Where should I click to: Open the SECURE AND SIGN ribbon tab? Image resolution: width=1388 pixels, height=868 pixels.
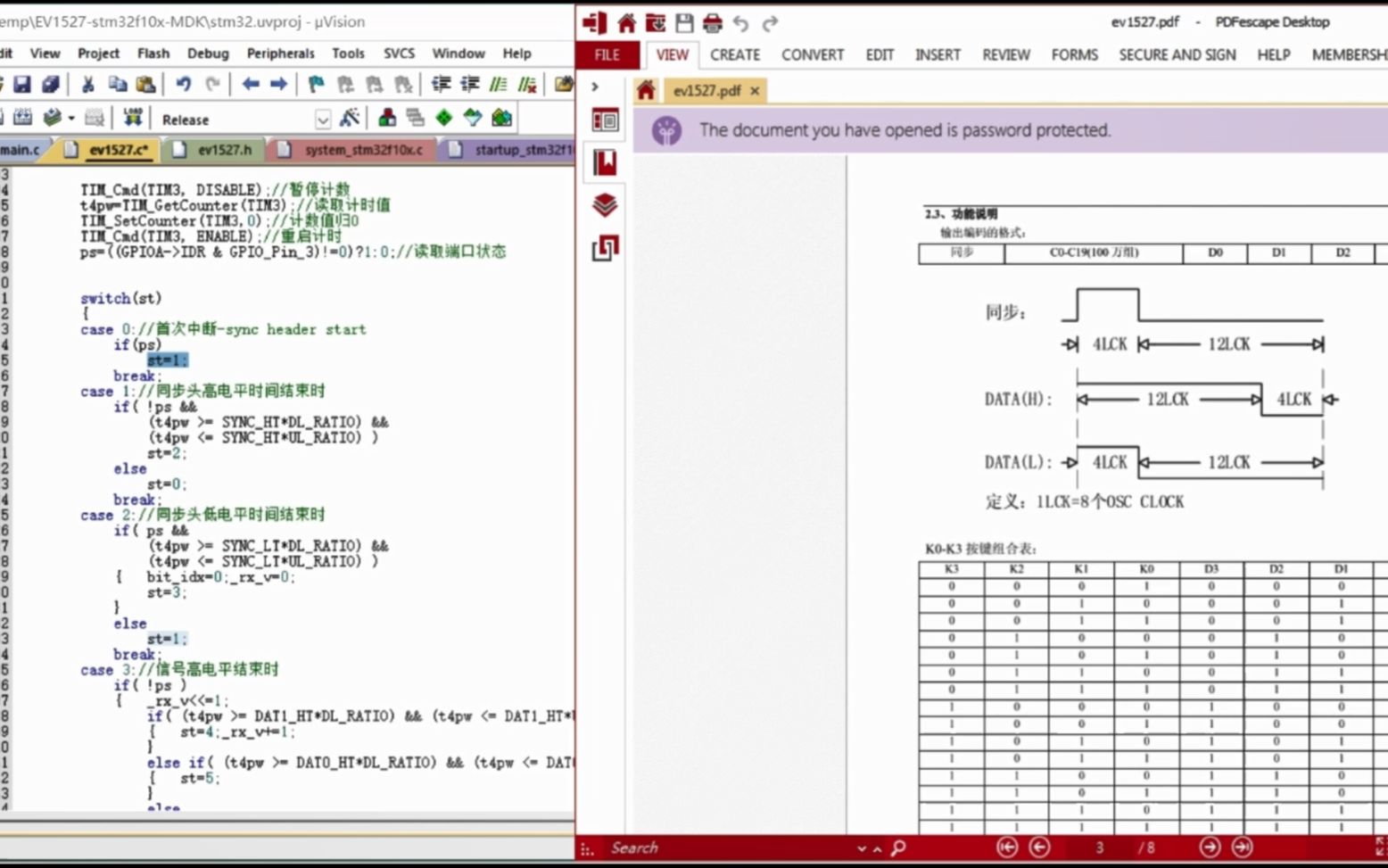coord(1177,54)
